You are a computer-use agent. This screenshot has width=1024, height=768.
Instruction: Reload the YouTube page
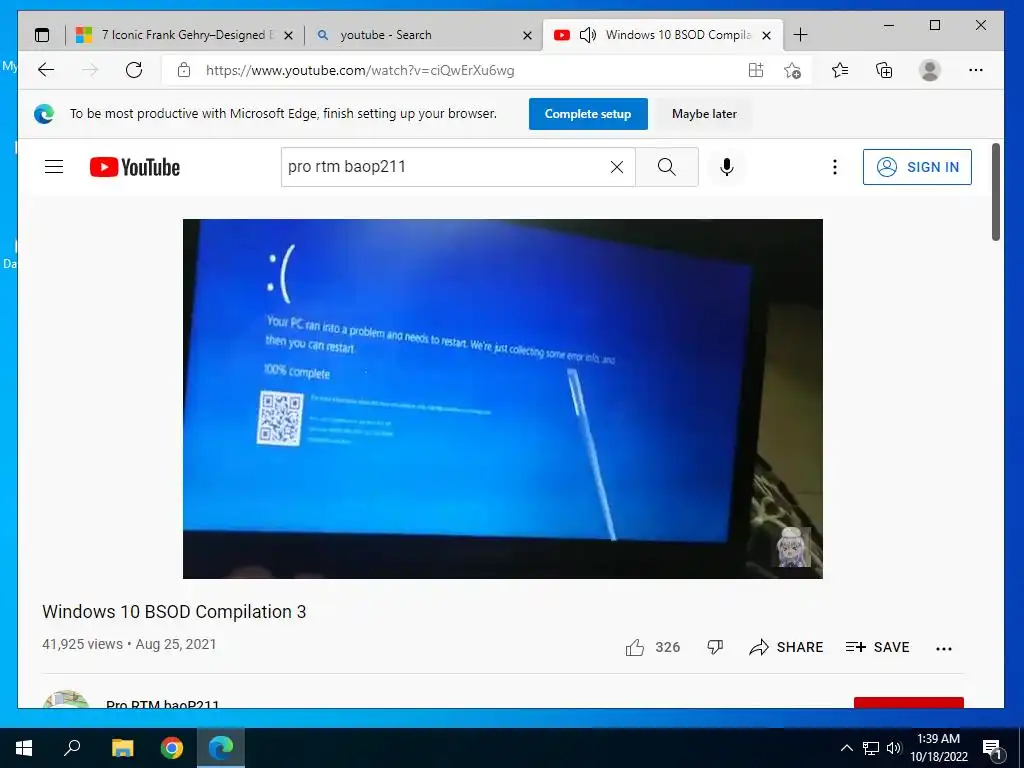tap(134, 70)
